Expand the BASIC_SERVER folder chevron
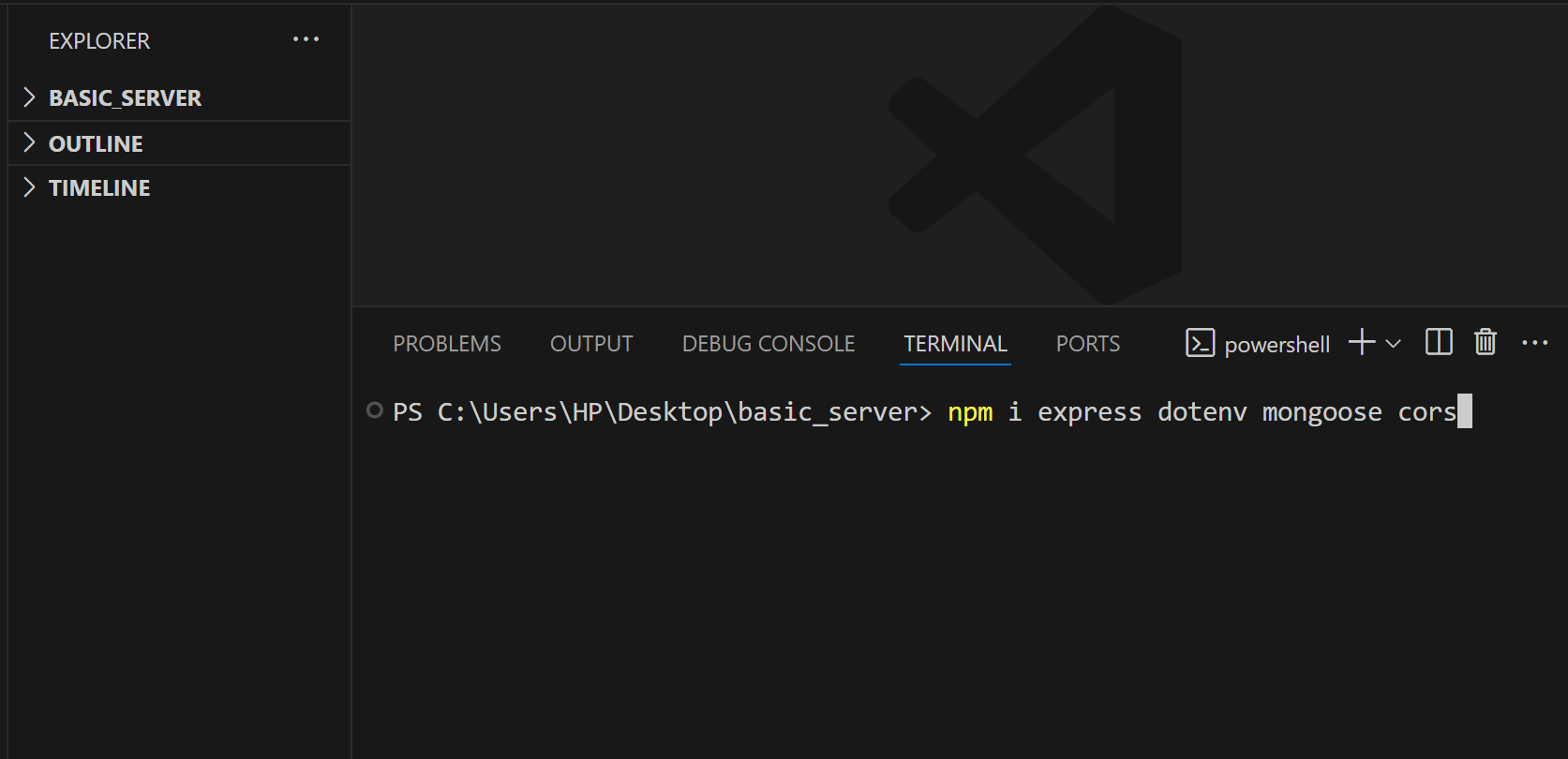 [29, 97]
